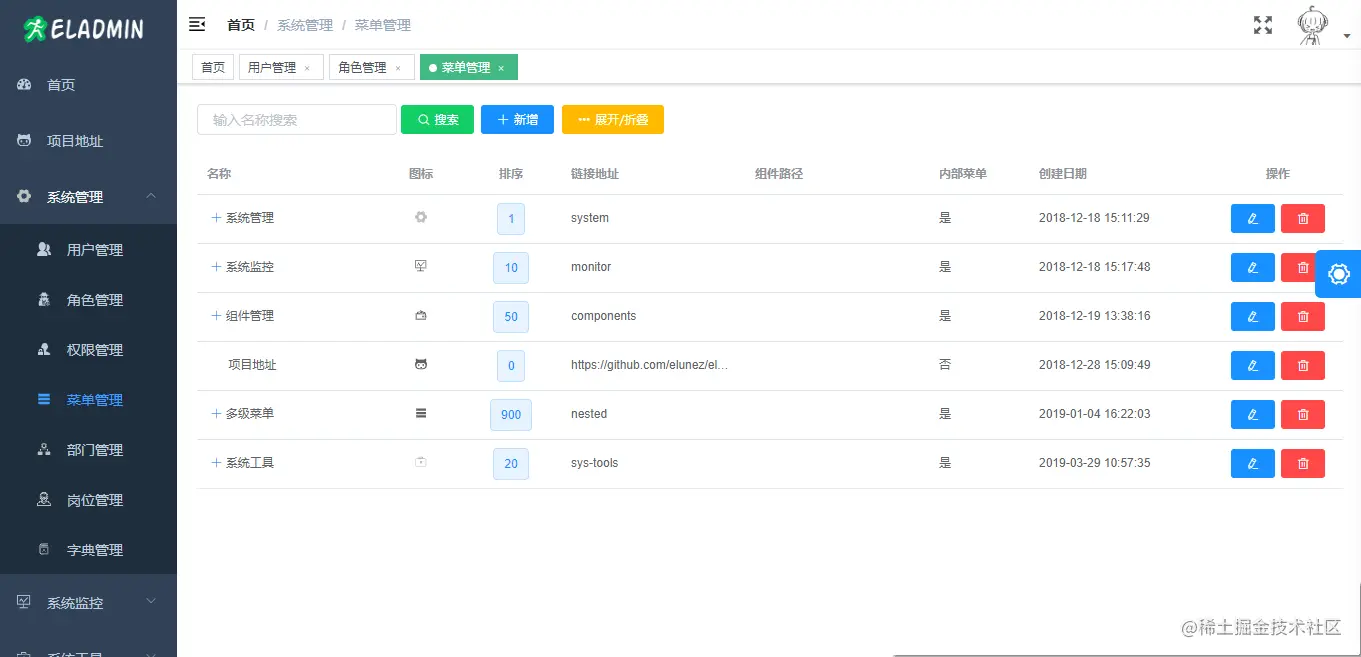1361x657 pixels.
Task: Open 部门管理 in sidebar
Action: pyautogui.click(x=88, y=450)
